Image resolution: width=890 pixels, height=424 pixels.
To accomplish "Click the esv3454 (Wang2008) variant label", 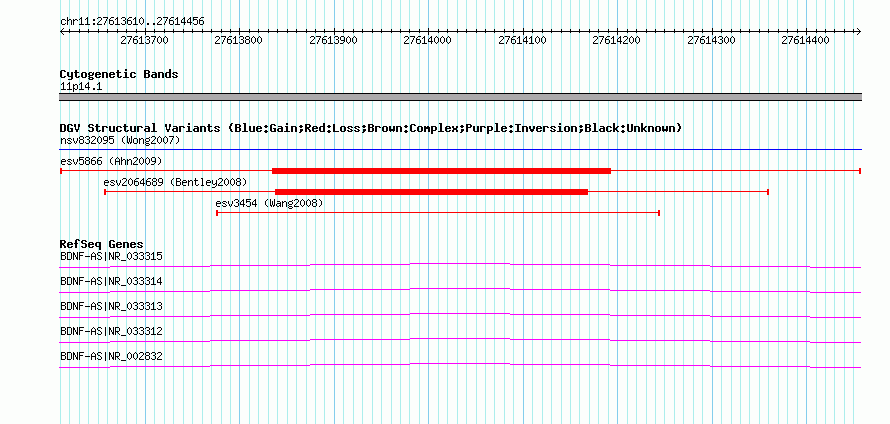I will click(x=269, y=203).
